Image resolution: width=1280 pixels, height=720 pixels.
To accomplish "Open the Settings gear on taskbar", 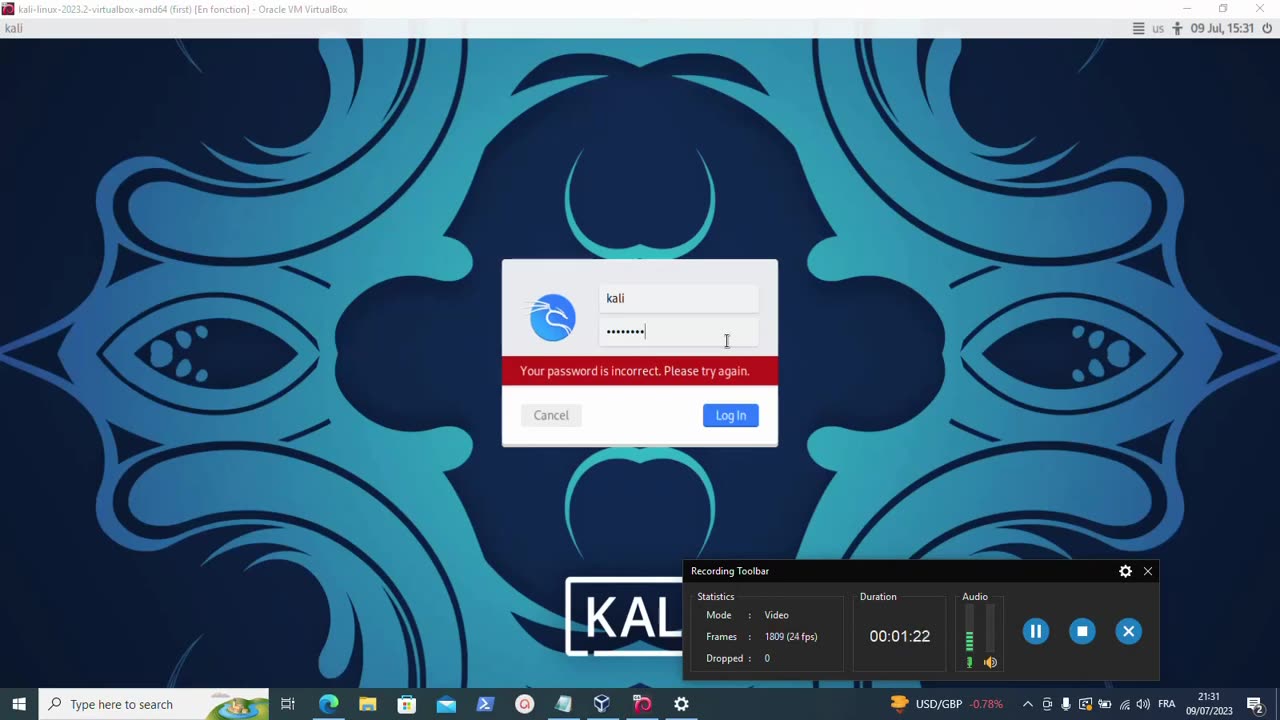I will point(681,704).
